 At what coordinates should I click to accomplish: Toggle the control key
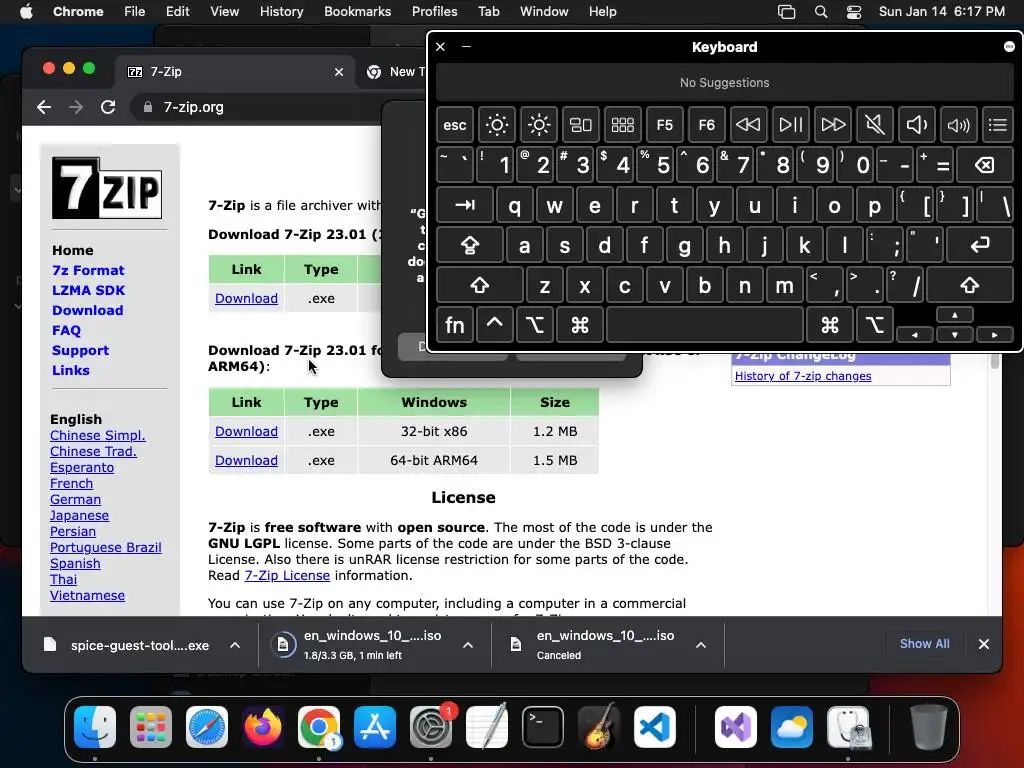pos(494,325)
